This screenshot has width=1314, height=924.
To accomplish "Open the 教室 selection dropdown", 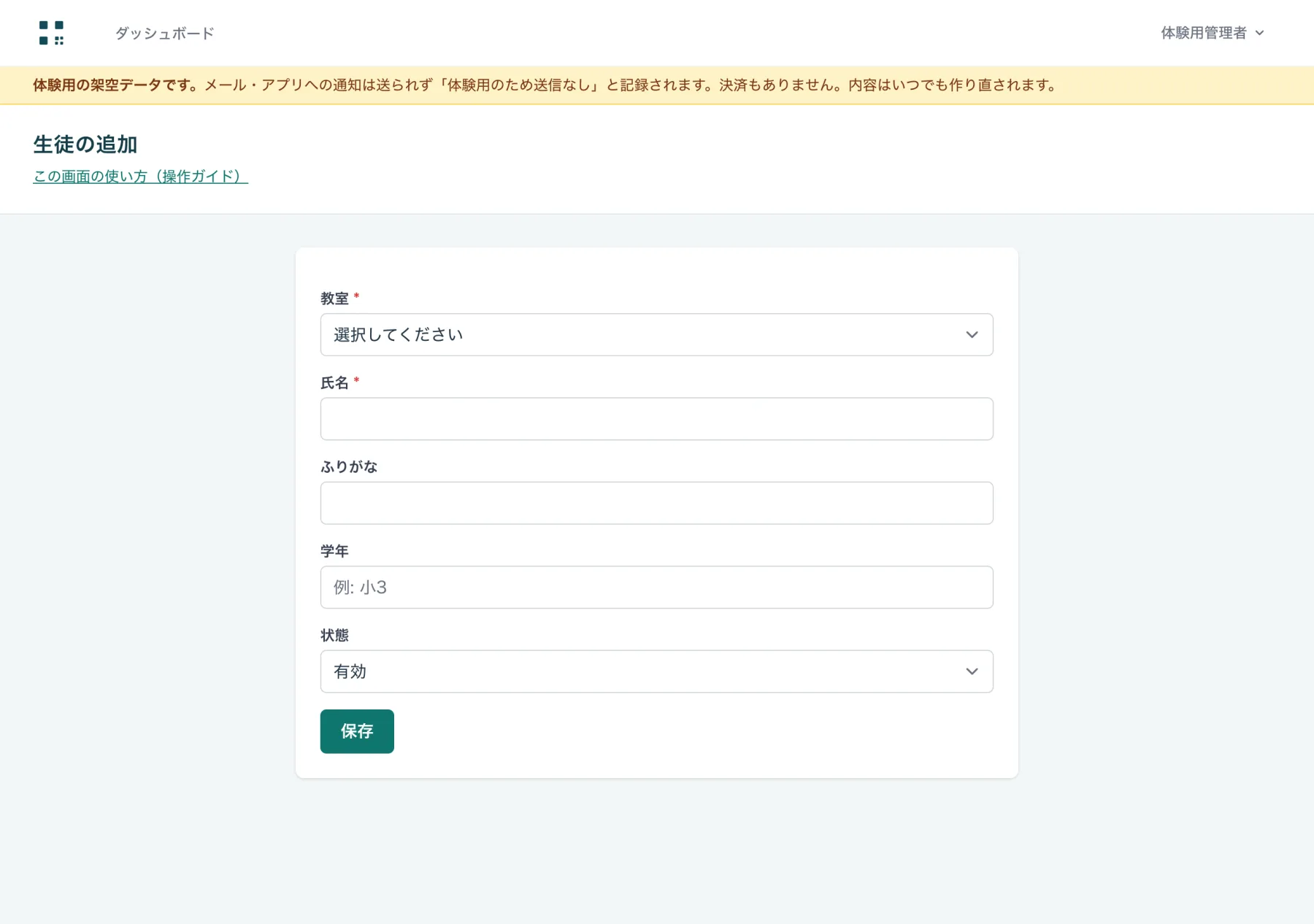I will [x=656, y=334].
